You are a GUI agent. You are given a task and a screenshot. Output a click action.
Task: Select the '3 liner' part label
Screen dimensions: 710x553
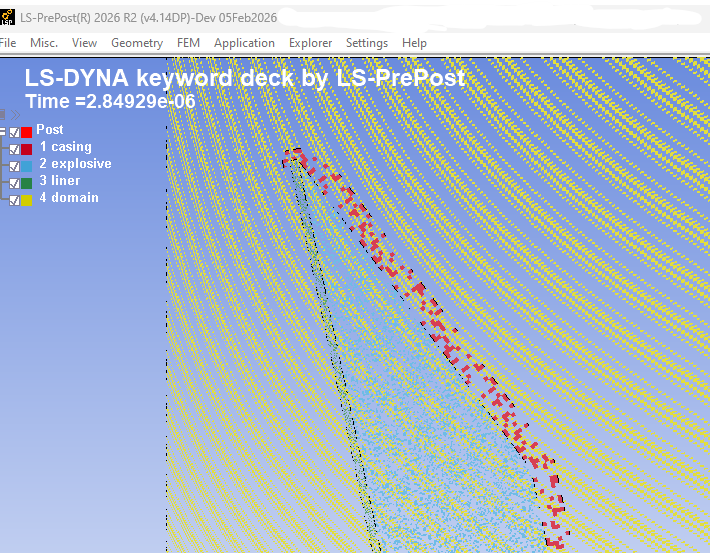click(60, 181)
